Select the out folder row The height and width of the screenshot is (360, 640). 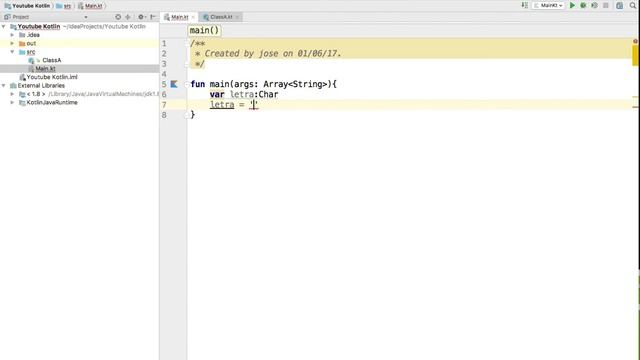[x=80, y=43]
